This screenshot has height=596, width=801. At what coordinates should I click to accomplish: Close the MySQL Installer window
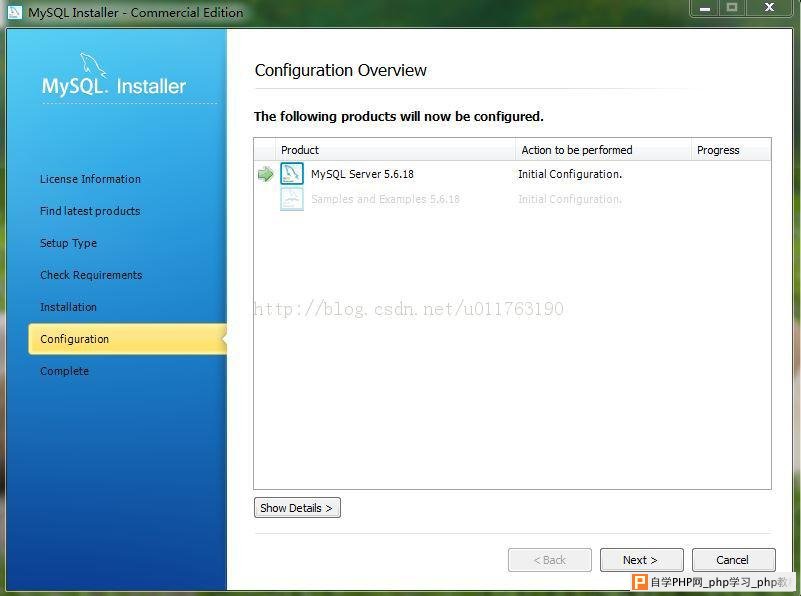769,8
